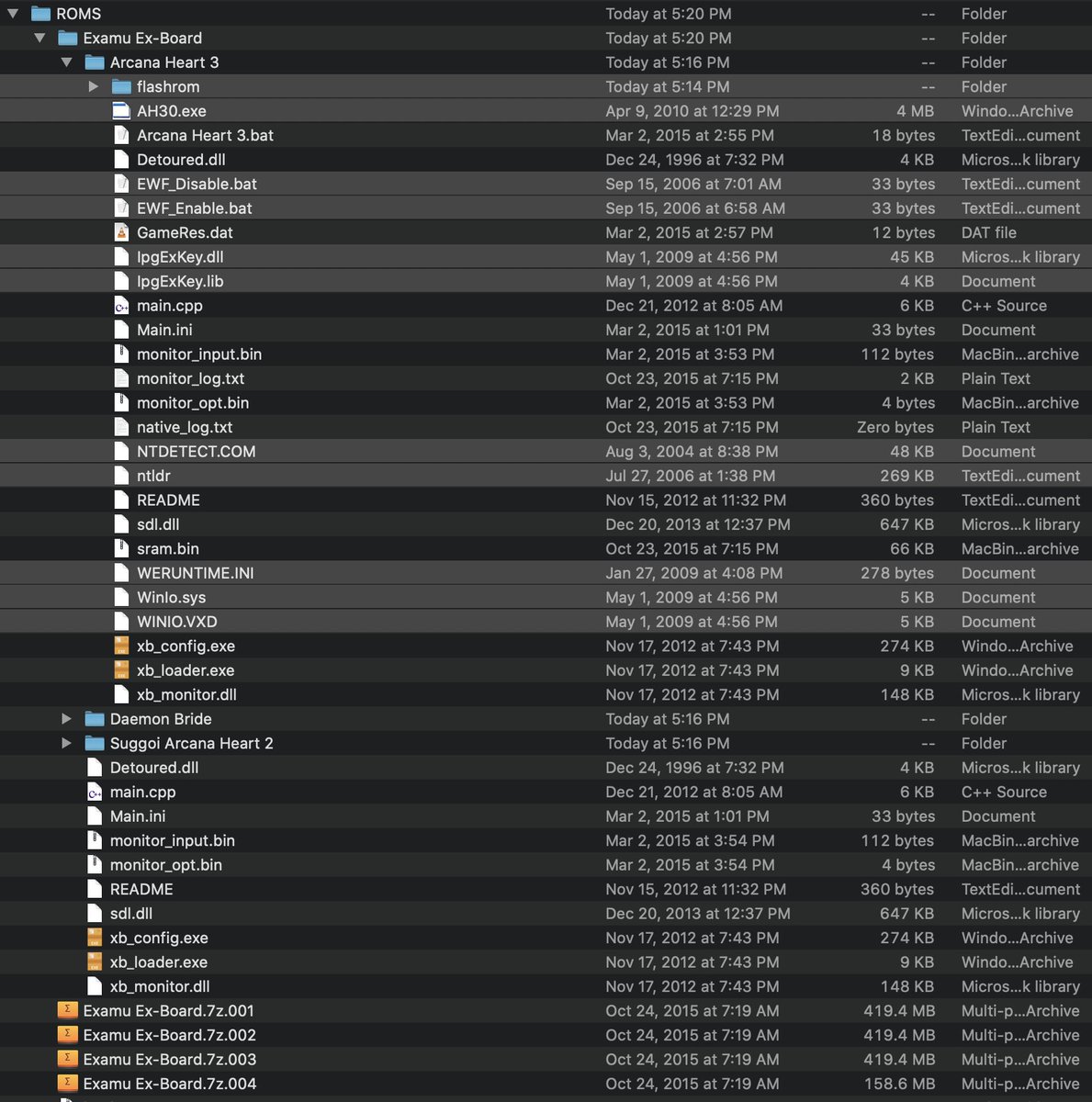Select the WERUNTIME.INI file name
Image resolution: width=1092 pixels, height=1102 pixels.
pyautogui.click(x=196, y=573)
